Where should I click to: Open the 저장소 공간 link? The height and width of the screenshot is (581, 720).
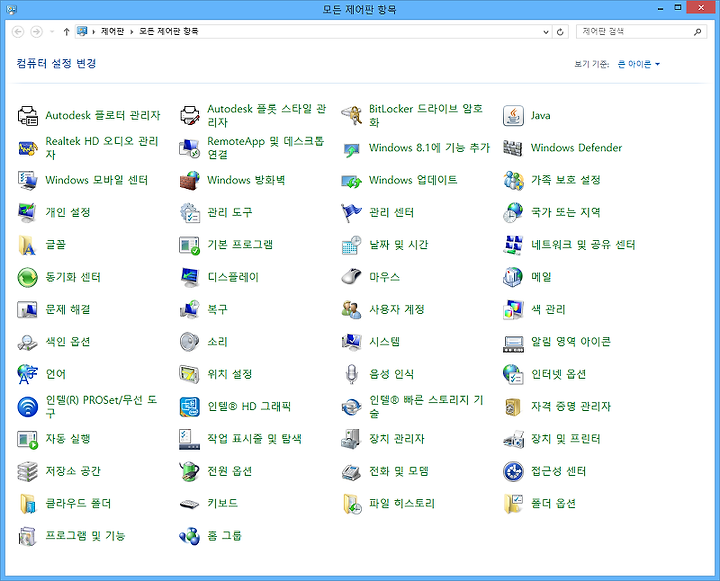pyautogui.click(x=73, y=471)
